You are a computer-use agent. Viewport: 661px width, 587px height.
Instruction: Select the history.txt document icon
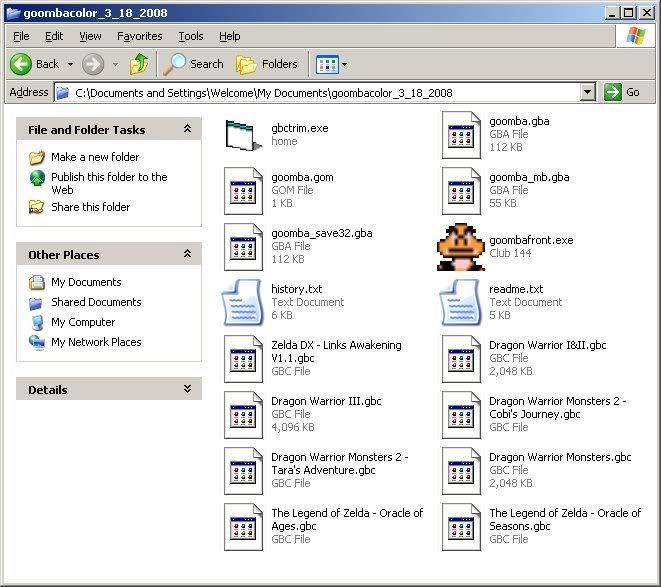243,303
